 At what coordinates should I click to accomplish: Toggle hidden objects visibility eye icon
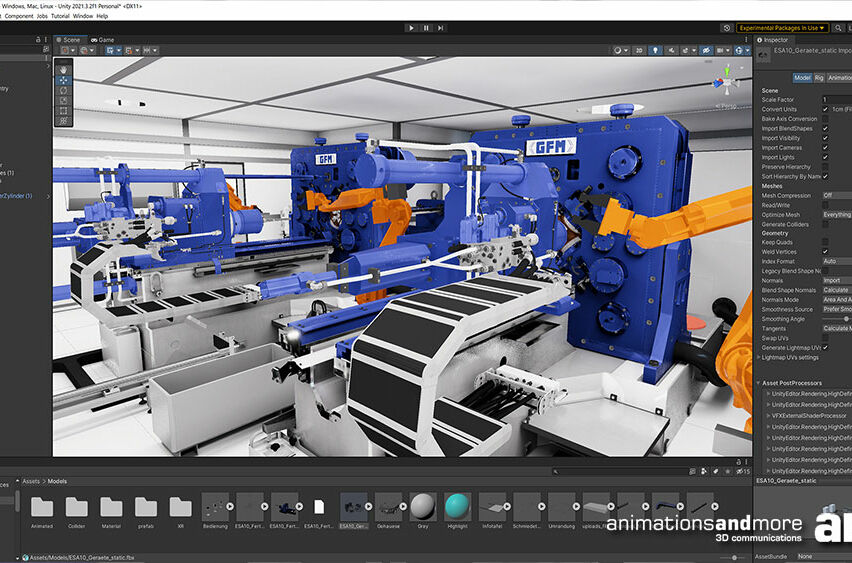706,50
